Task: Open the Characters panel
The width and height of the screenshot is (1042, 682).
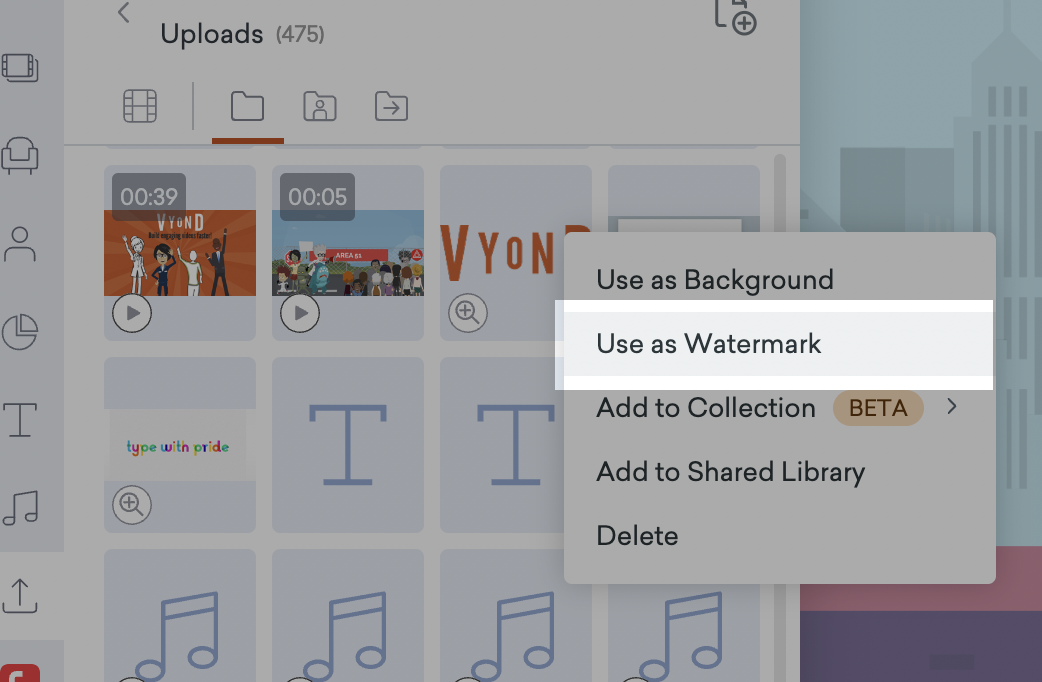Action: coord(20,243)
